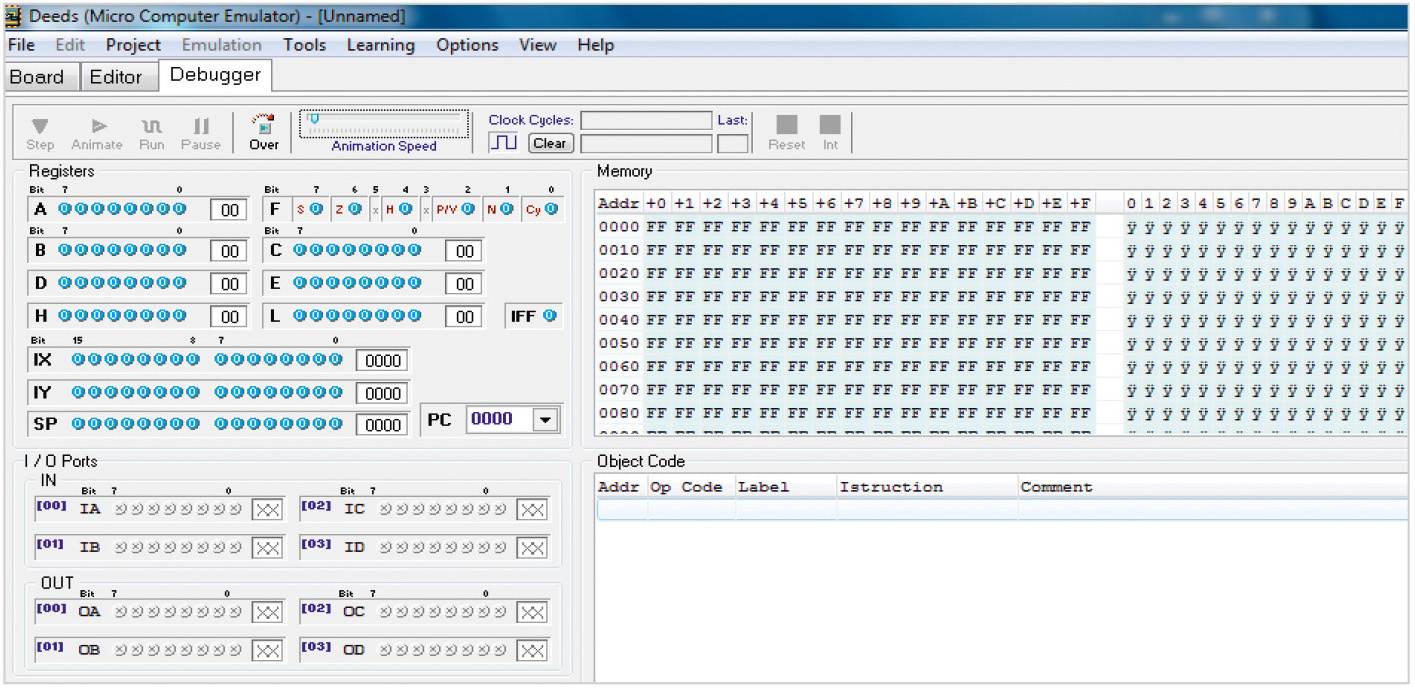Open the Options menu

pyautogui.click(x=467, y=45)
